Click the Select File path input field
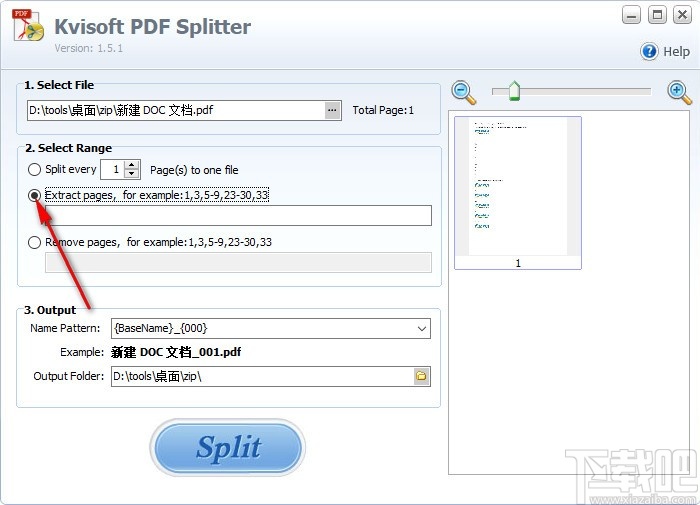 coord(176,110)
